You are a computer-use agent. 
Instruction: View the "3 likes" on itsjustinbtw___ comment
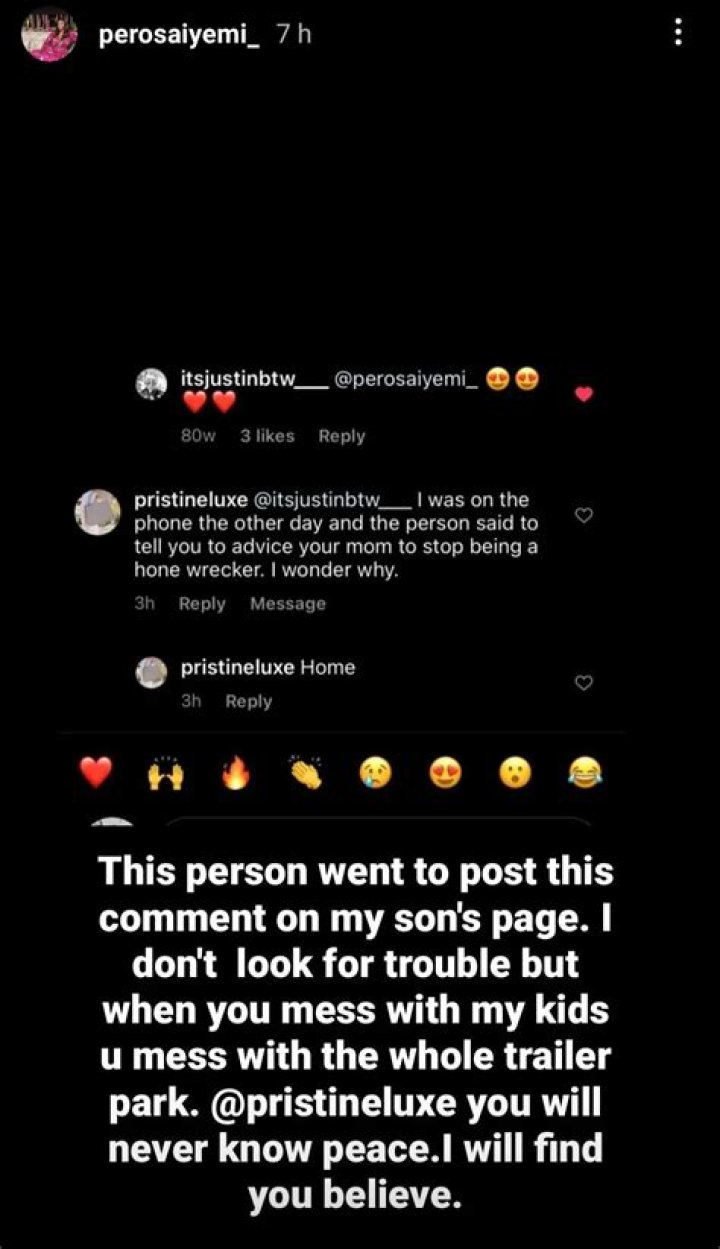[x=267, y=436]
